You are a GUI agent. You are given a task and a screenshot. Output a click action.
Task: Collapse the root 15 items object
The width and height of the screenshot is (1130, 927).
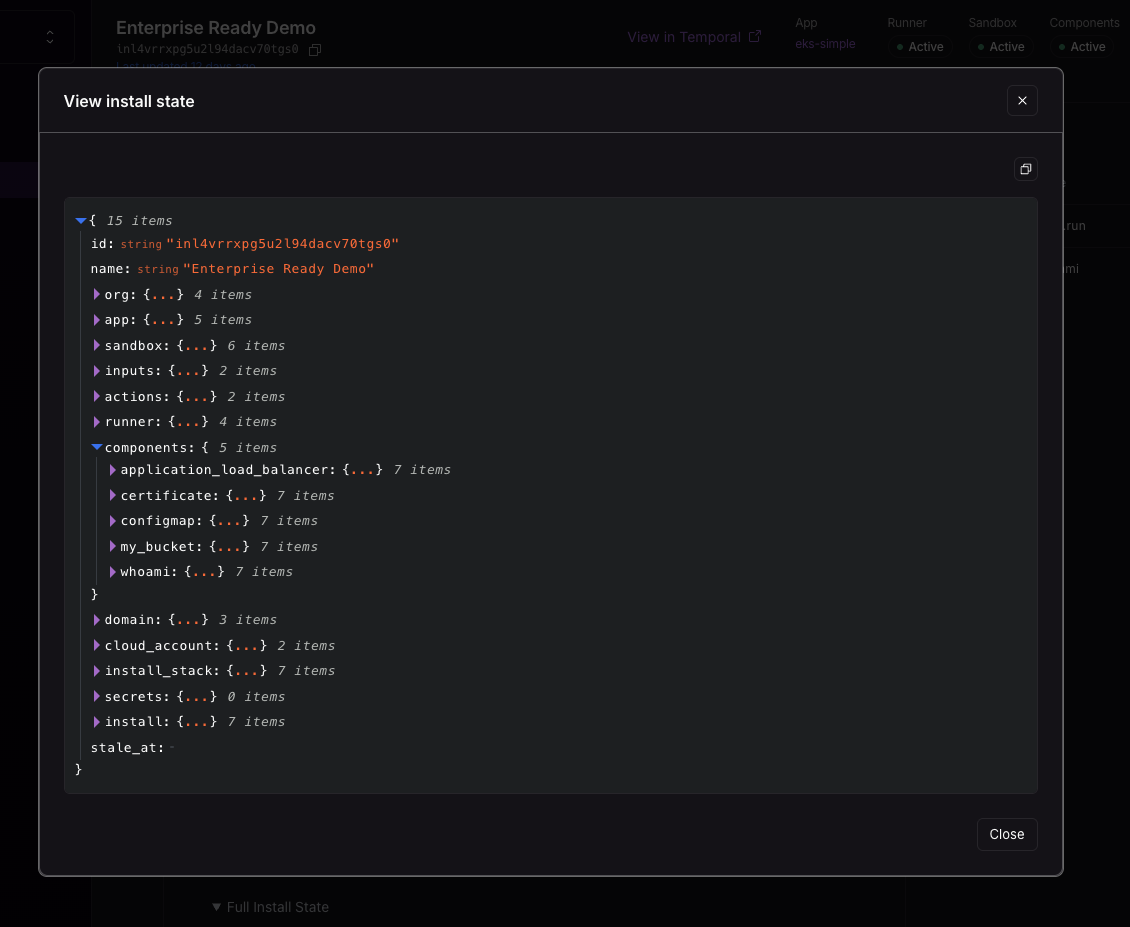tap(81, 221)
